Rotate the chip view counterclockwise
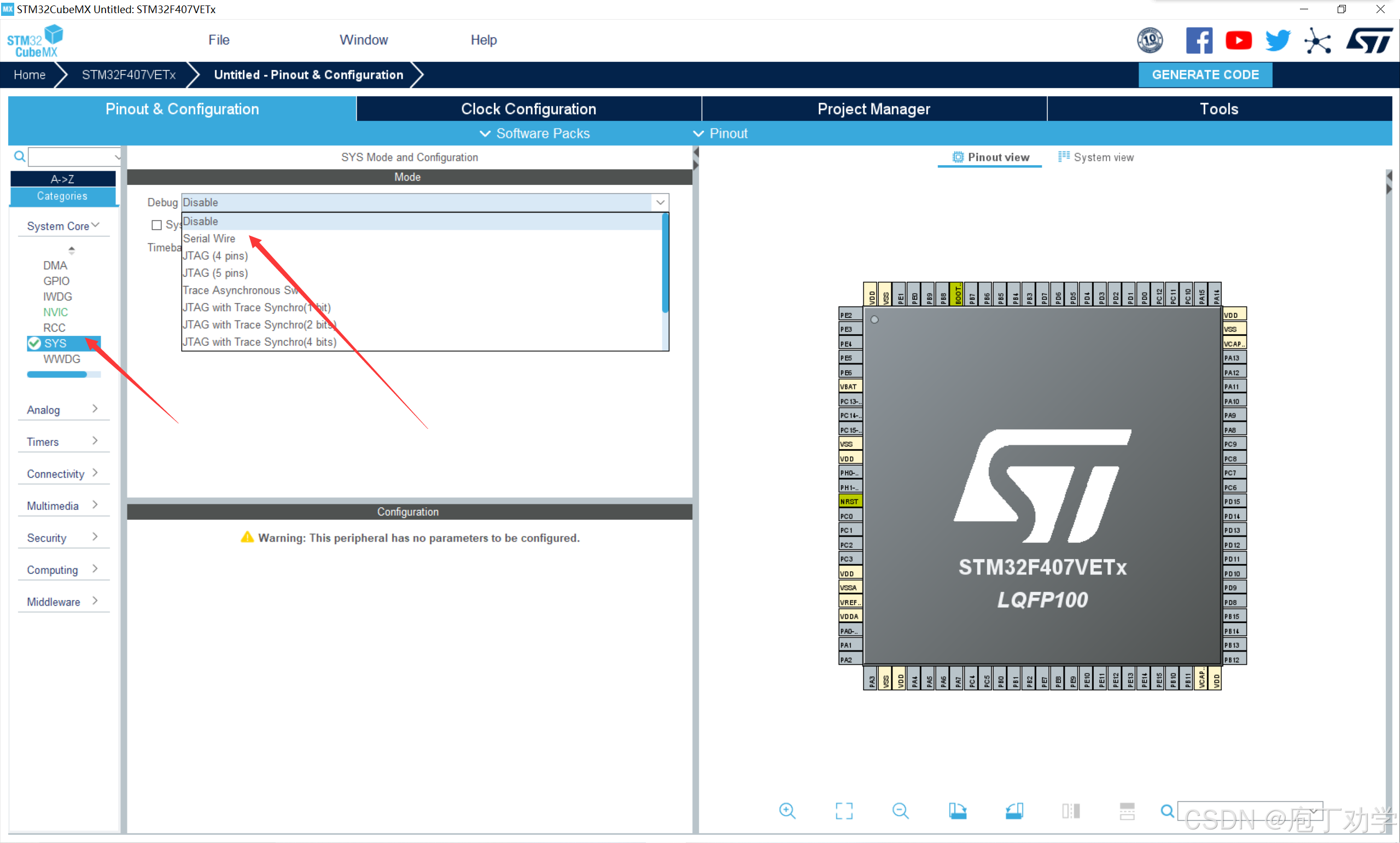Viewport: 1400px width, 843px height. 1014,811
